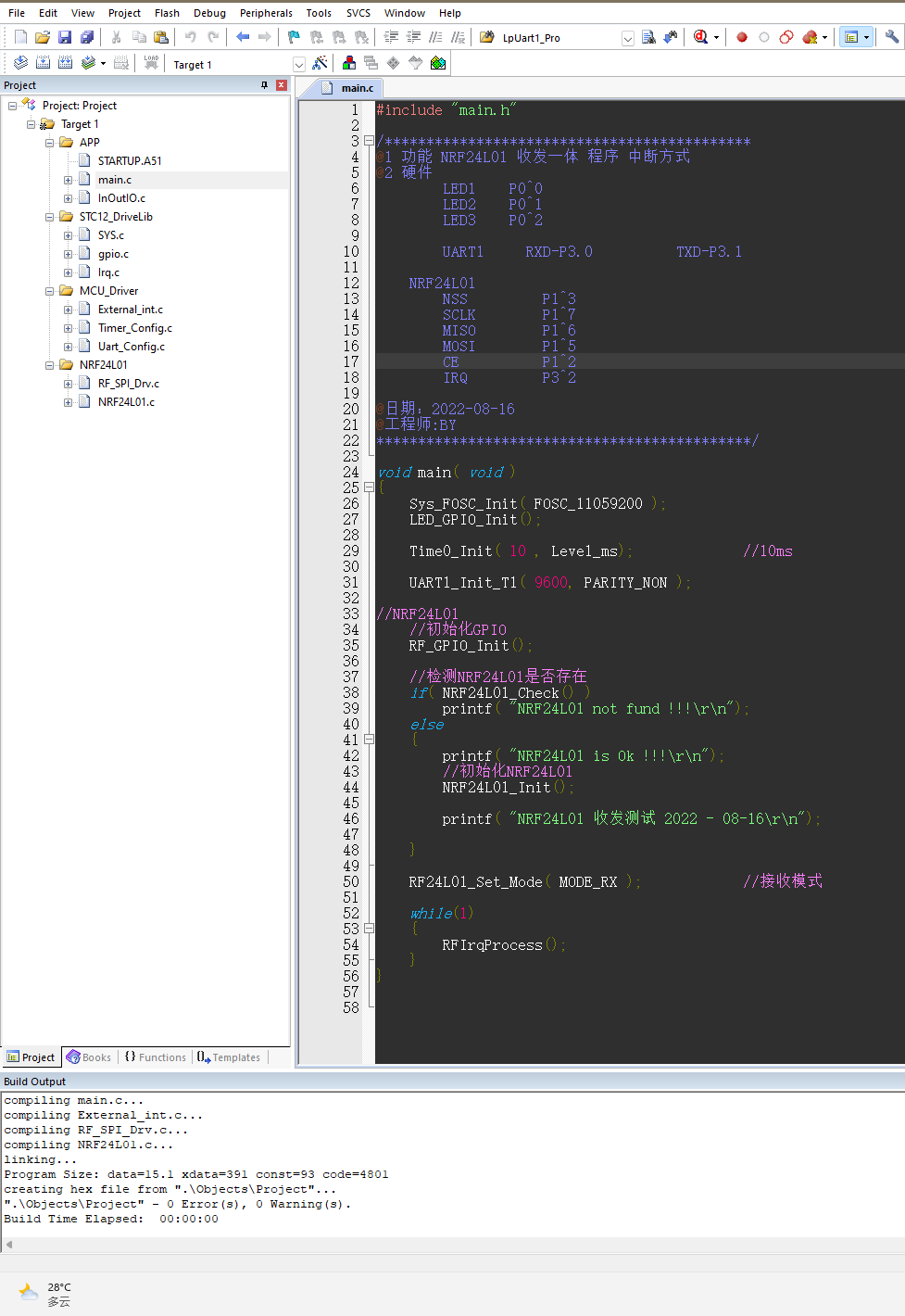Expand the main.c file node
This screenshot has width=905, height=1316.
[x=68, y=180]
